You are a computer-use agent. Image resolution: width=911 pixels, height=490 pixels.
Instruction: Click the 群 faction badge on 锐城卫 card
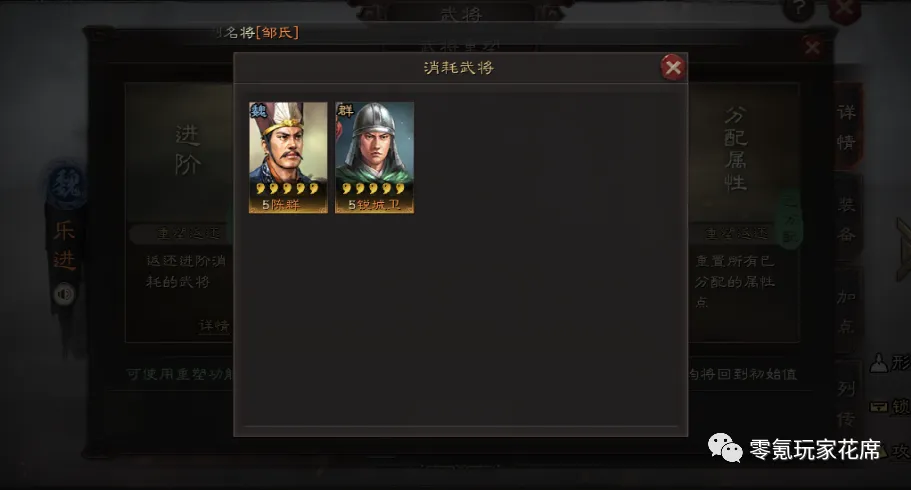(x=345, y=110)
